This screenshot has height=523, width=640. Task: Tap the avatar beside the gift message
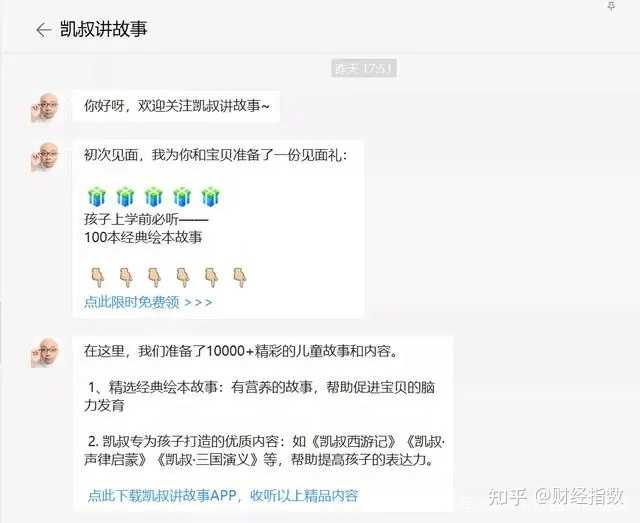point(45,157)
